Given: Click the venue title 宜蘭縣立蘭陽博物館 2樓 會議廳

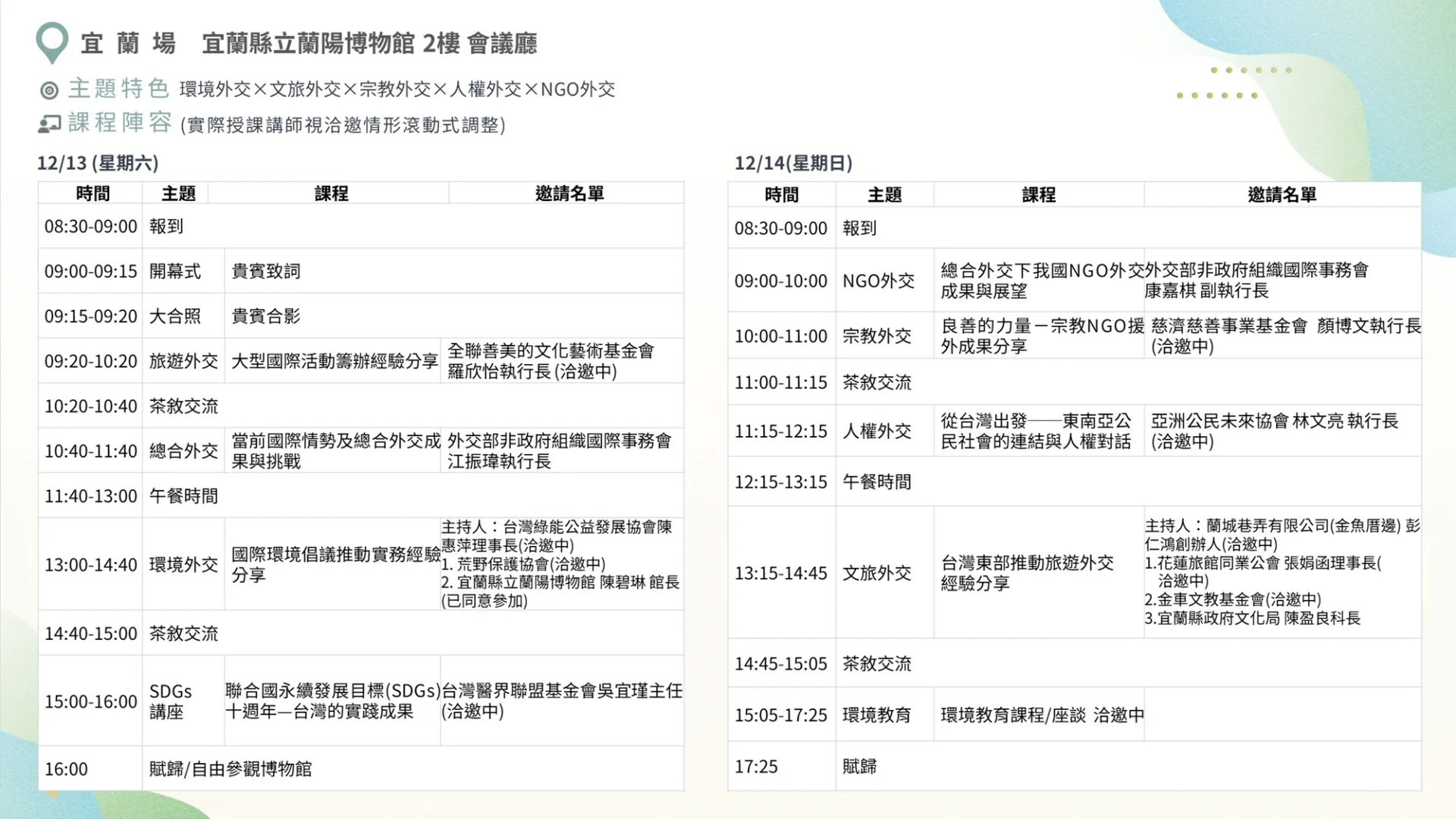Looking at the screenshot, I should point(371,44).
